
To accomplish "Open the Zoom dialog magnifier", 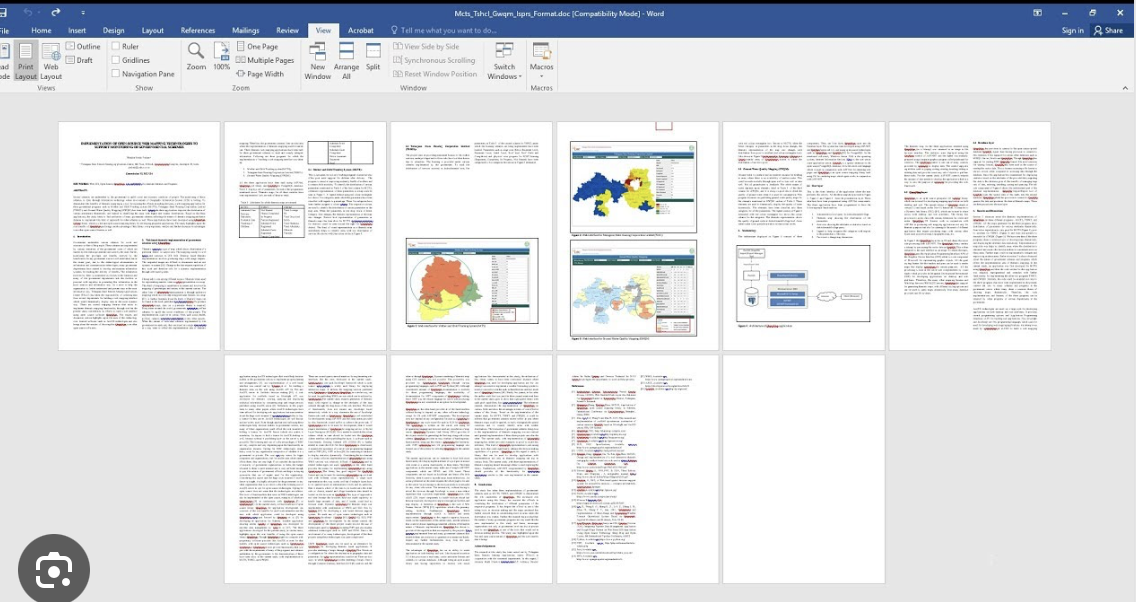I will (x=196, y=57).
